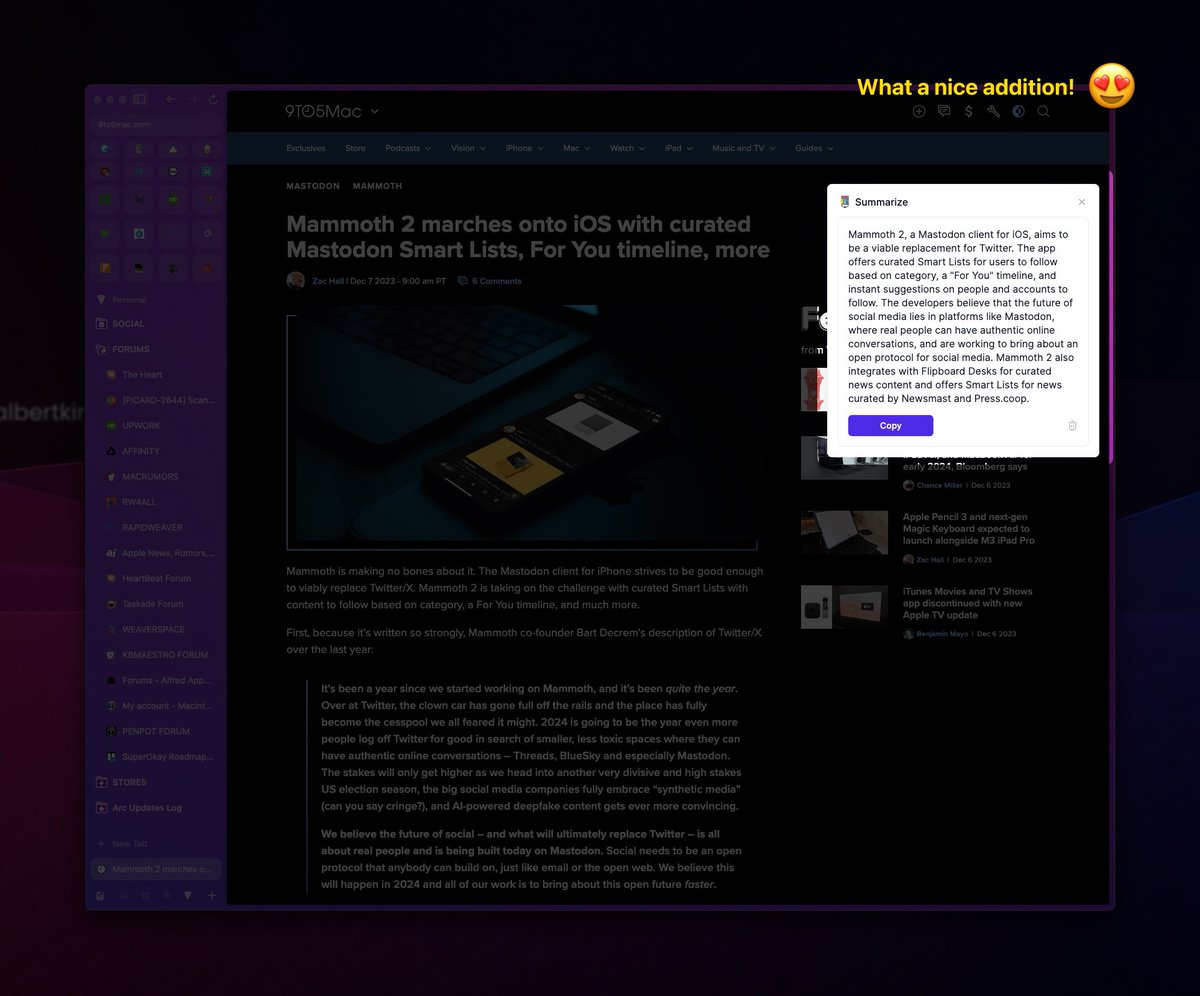Image resolution: width=1200 pixels, height=996 pixels.
Task: Select the Mammoth 2 marches active tab
Action: 156,869
